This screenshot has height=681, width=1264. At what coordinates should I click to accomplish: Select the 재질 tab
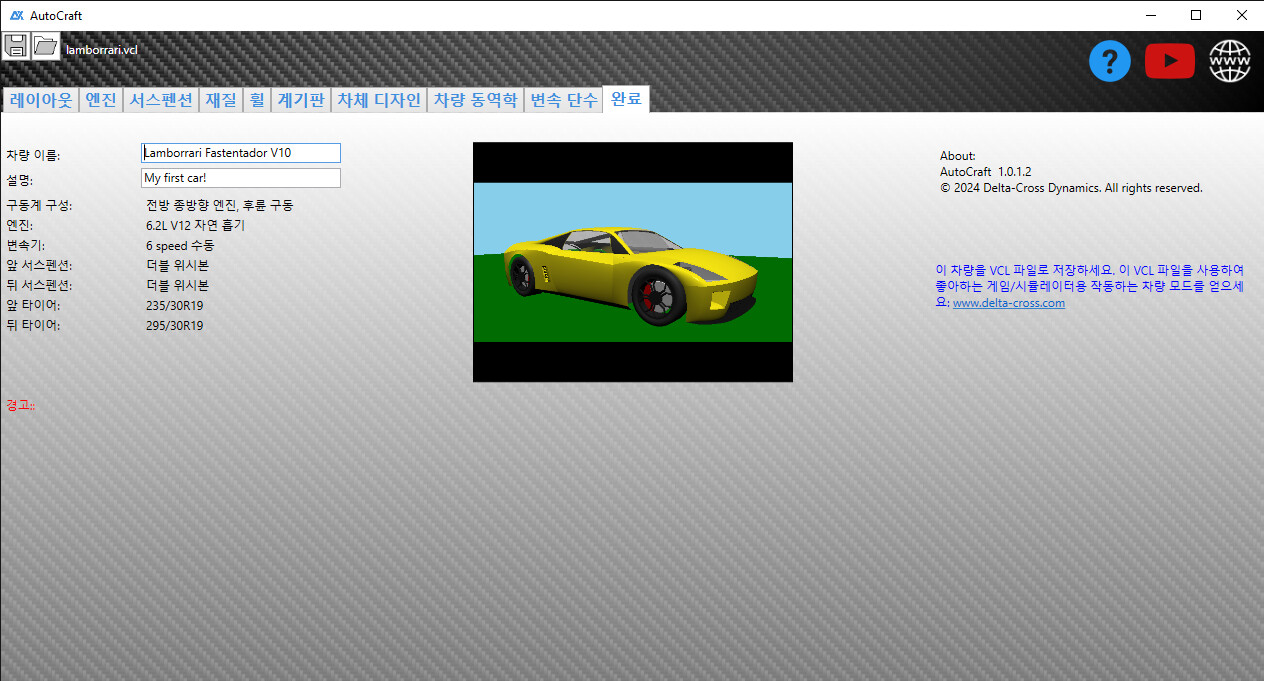pos(221,100)
